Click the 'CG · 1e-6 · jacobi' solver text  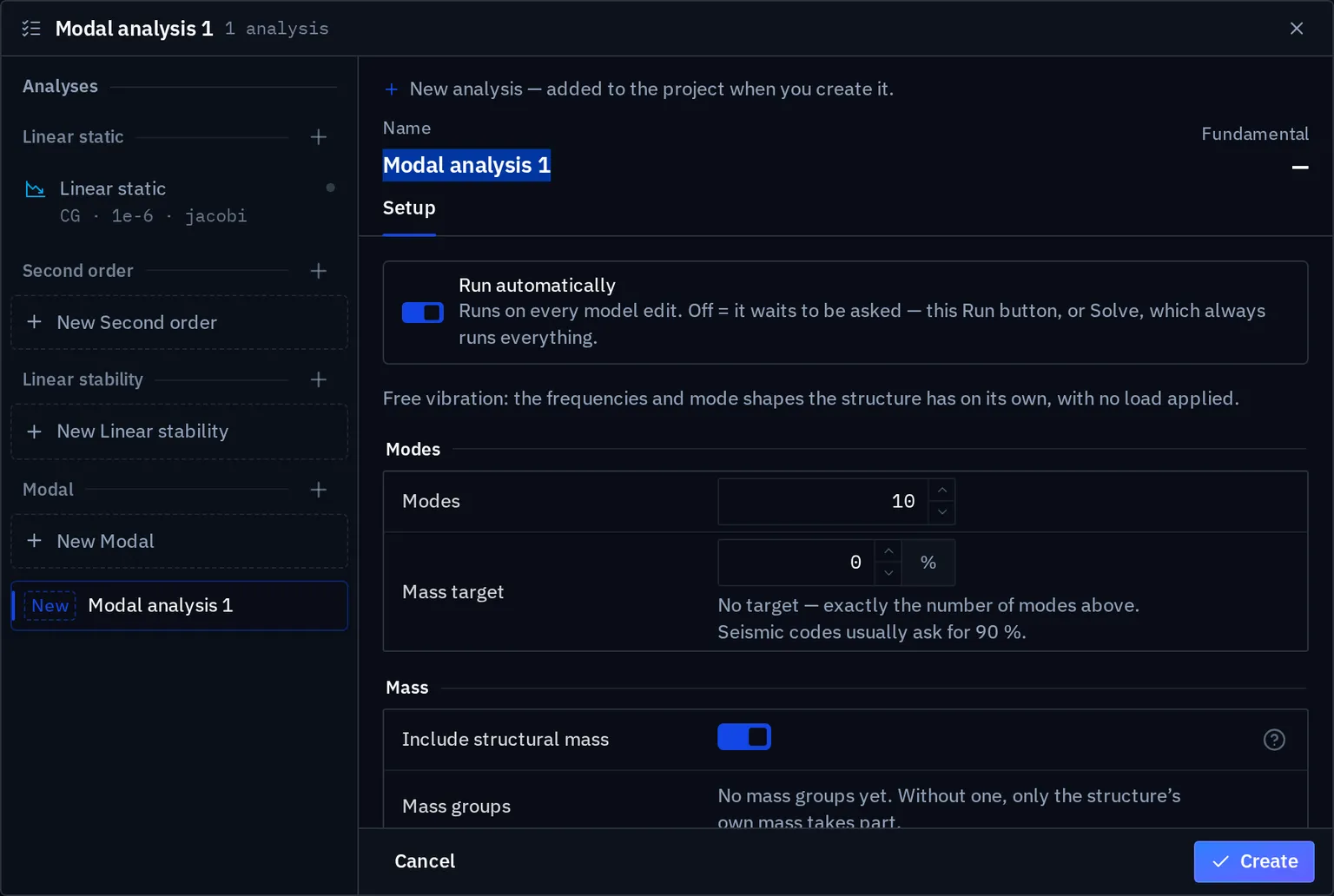154,216
